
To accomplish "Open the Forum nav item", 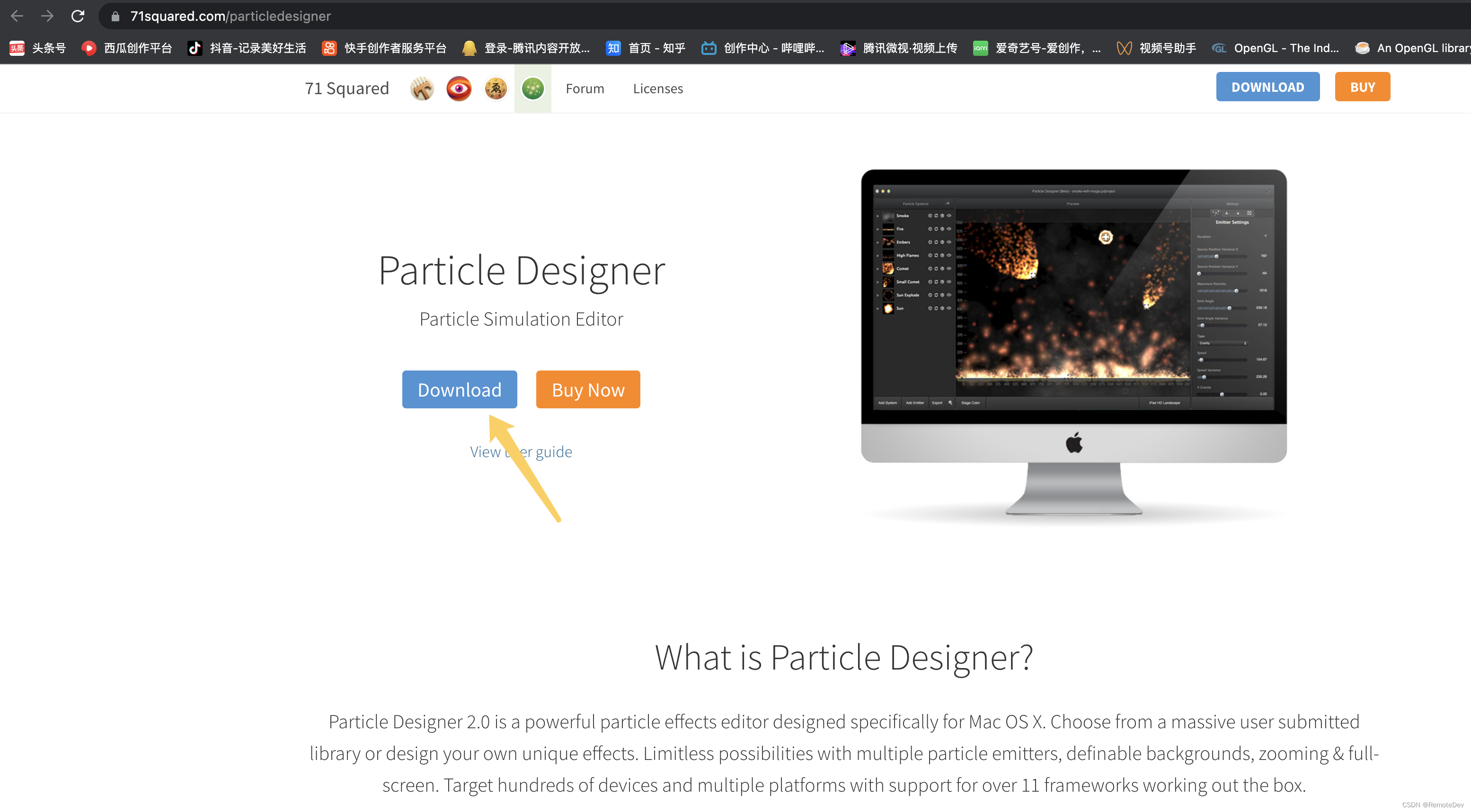I will pos(585,88).
